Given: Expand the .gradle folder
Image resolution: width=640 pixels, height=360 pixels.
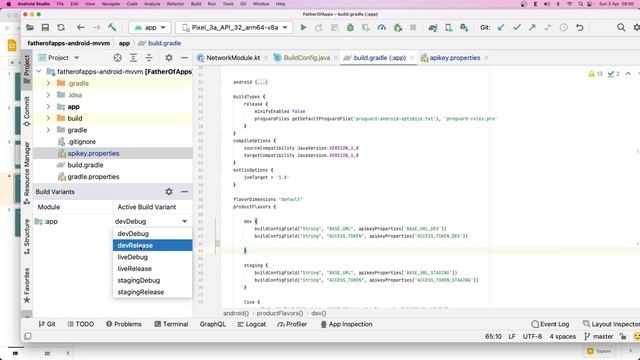Looking at the screenshot, I should (x=48, y=83).
